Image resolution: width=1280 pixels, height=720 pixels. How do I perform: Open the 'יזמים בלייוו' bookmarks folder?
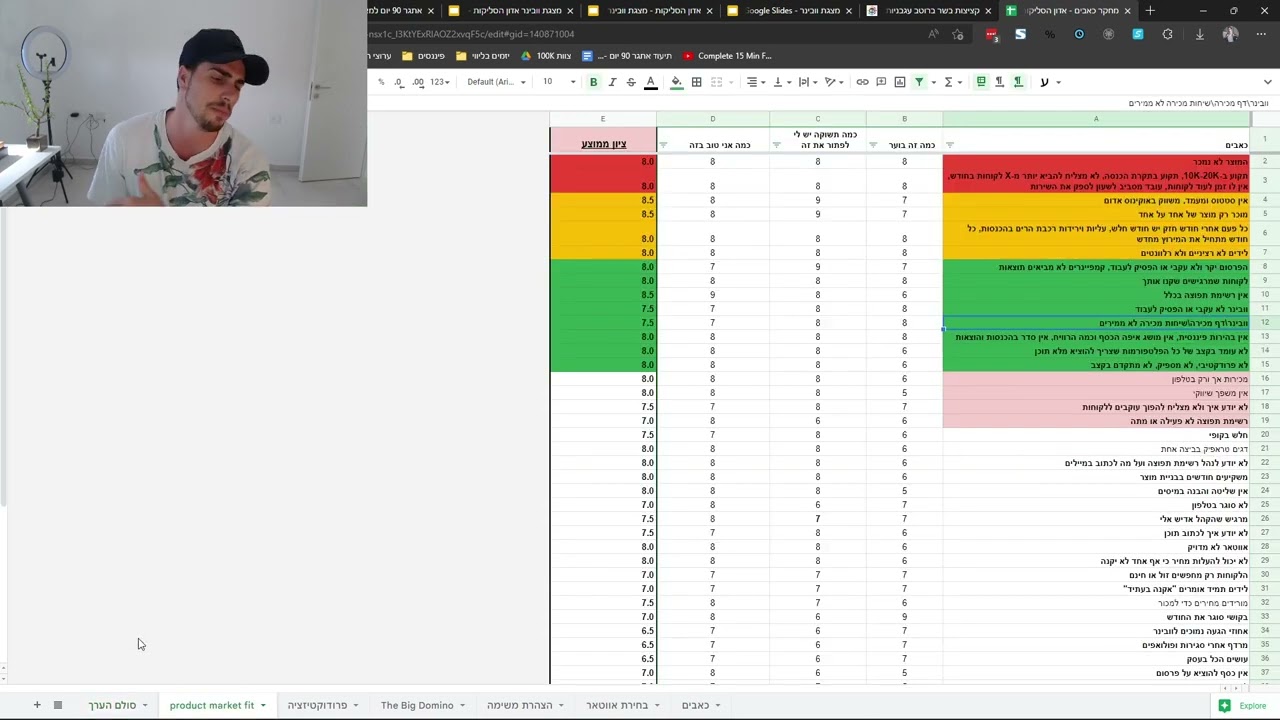coord(482,56)
